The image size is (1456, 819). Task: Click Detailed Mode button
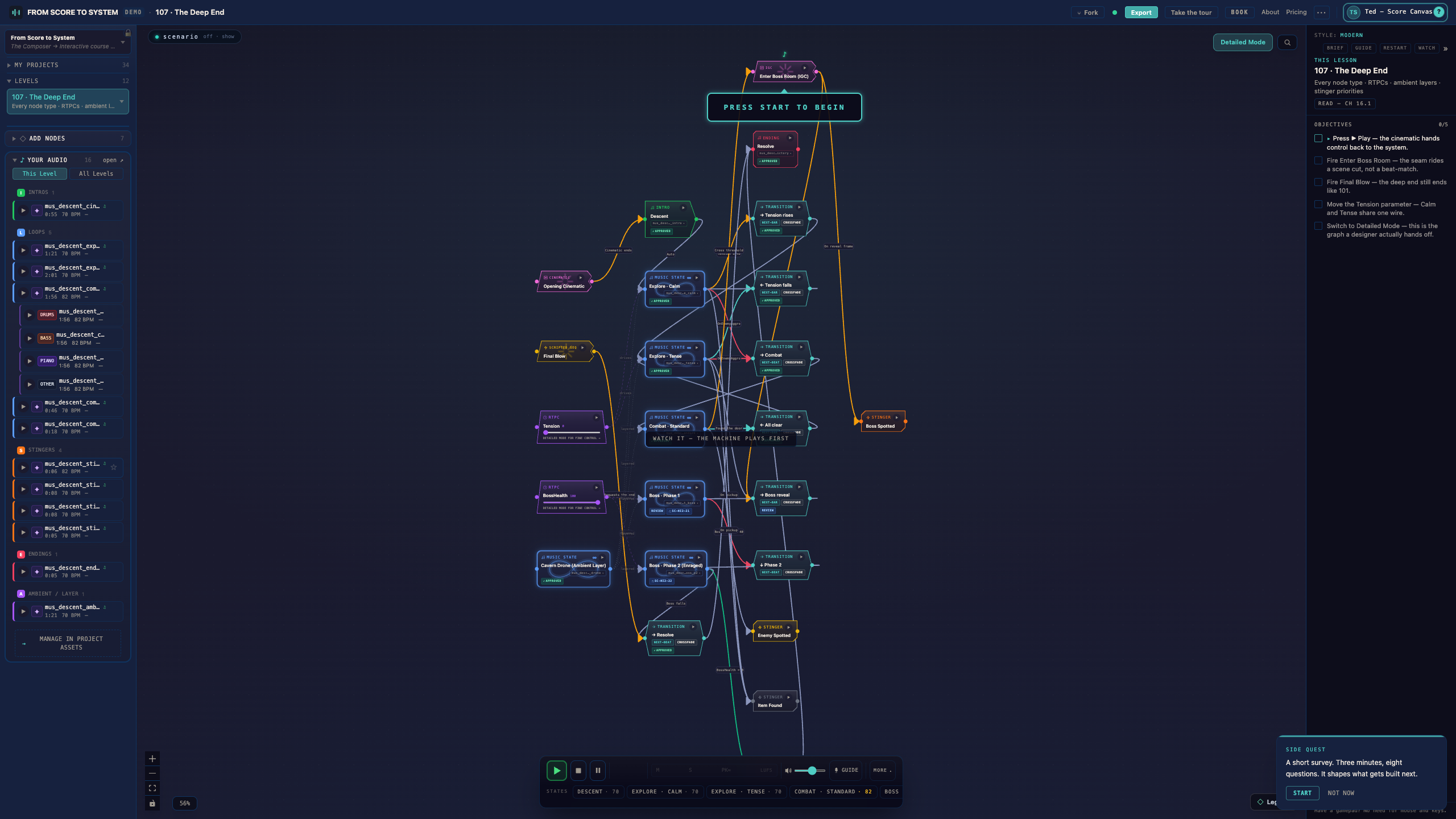[1243, 42]
